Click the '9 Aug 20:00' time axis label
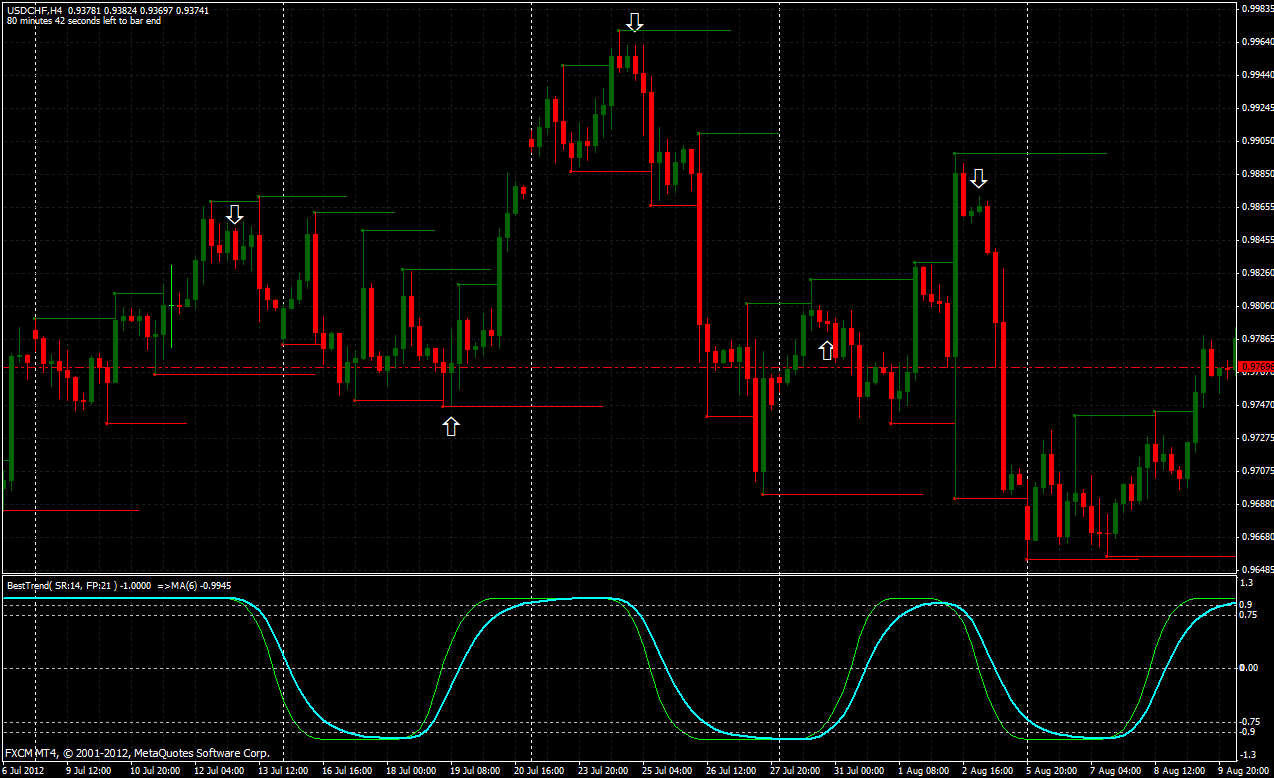 coord(1242,771)
